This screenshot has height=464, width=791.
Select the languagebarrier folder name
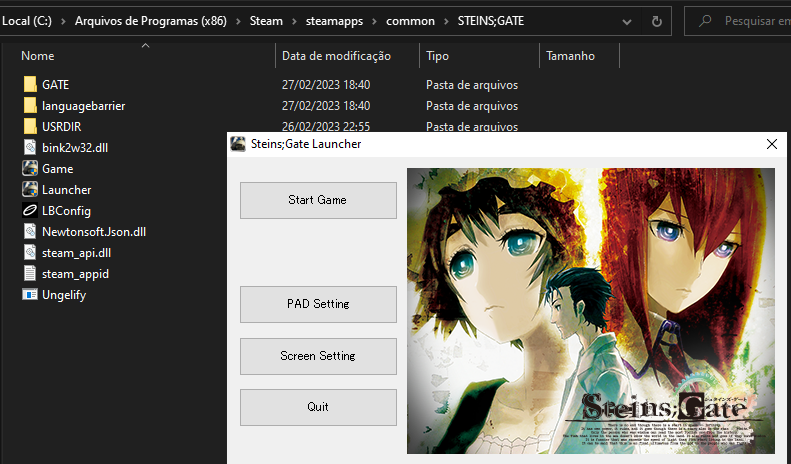[x=84, y=106]
